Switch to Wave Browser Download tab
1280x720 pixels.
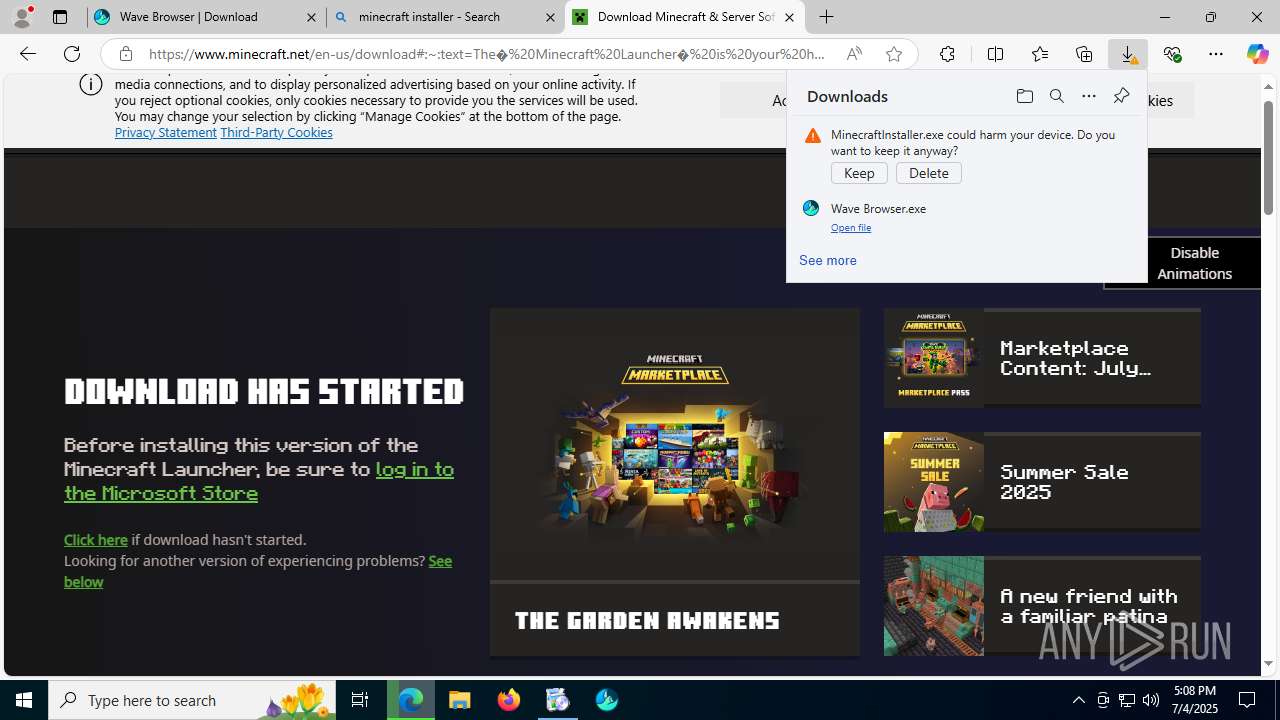point(206,17)
